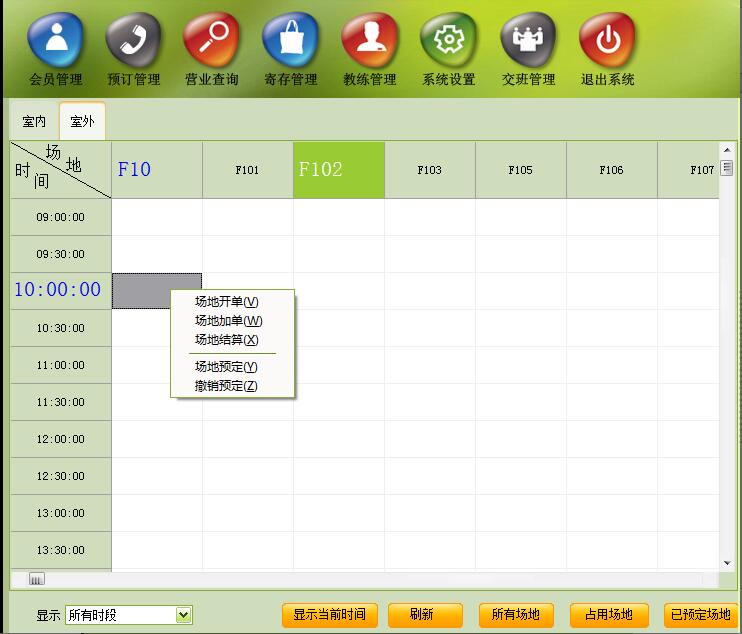The image size is (742, 634).
Task: Click the 10:00:00 time row header
Action: [61, 291]
